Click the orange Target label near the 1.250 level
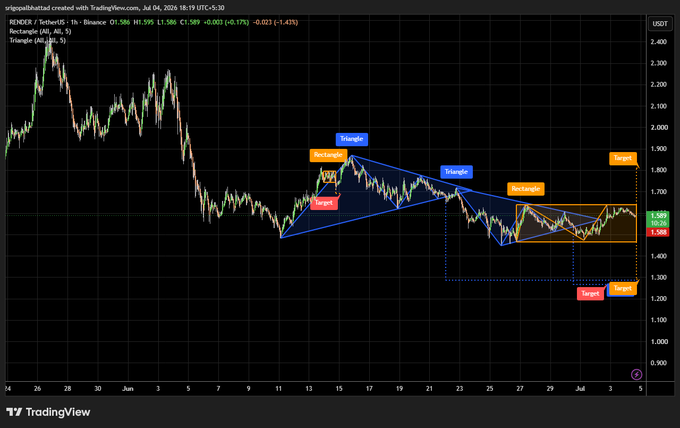Viewport: 680px width, 428px height. (623, 288)
